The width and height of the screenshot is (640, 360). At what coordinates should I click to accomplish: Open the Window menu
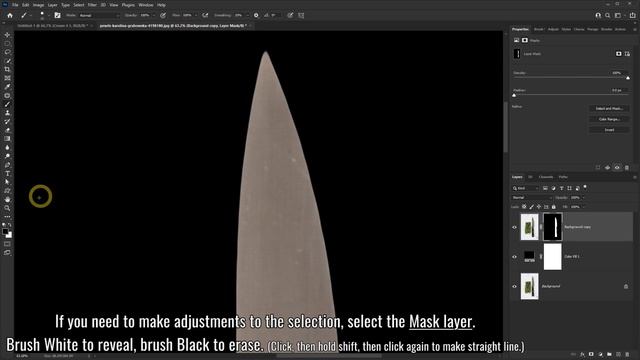(x=146, y=5)
